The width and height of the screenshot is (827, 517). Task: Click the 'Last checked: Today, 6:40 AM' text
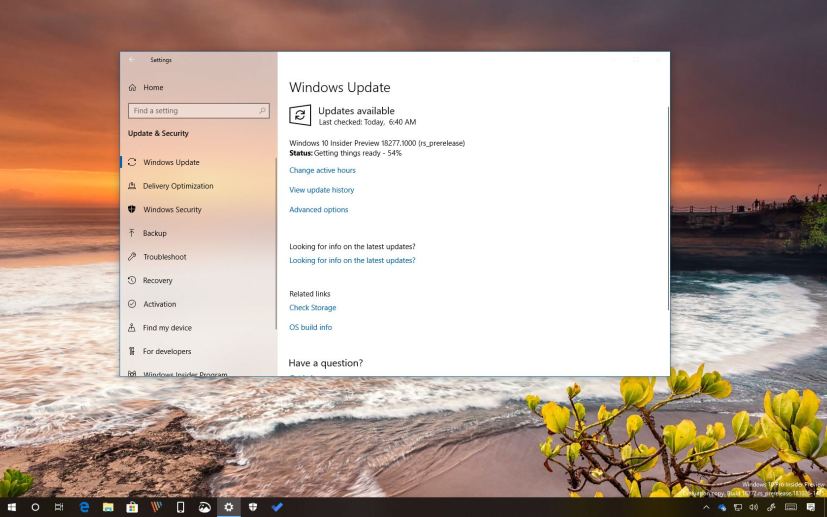(x=367, y=122)
